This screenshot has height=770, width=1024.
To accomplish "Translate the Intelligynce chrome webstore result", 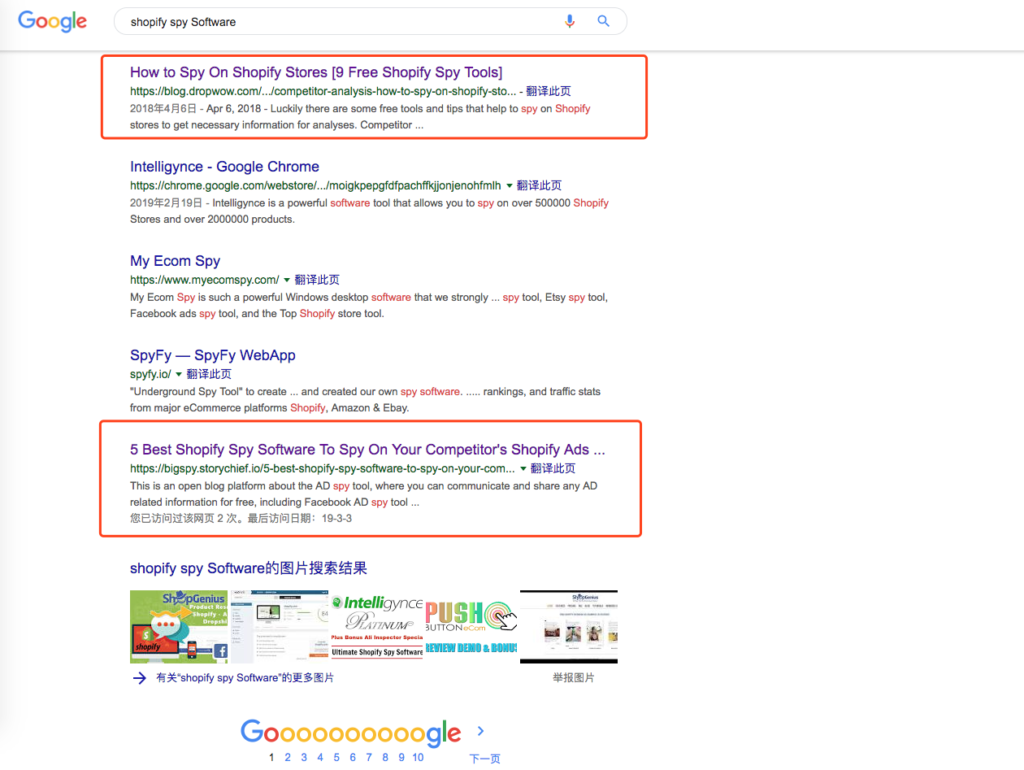I will pos(539,185).
